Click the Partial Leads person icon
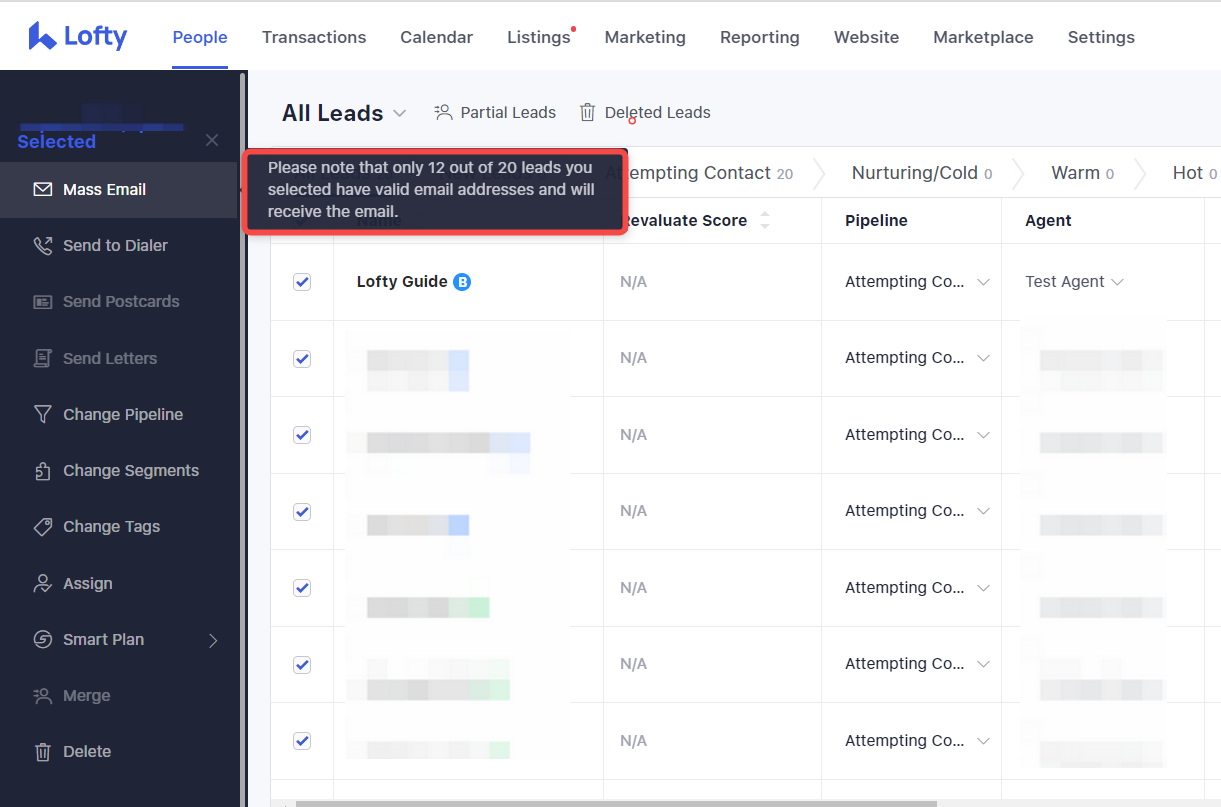Screen dimensions: 1221x807 [x=443, y=112]
